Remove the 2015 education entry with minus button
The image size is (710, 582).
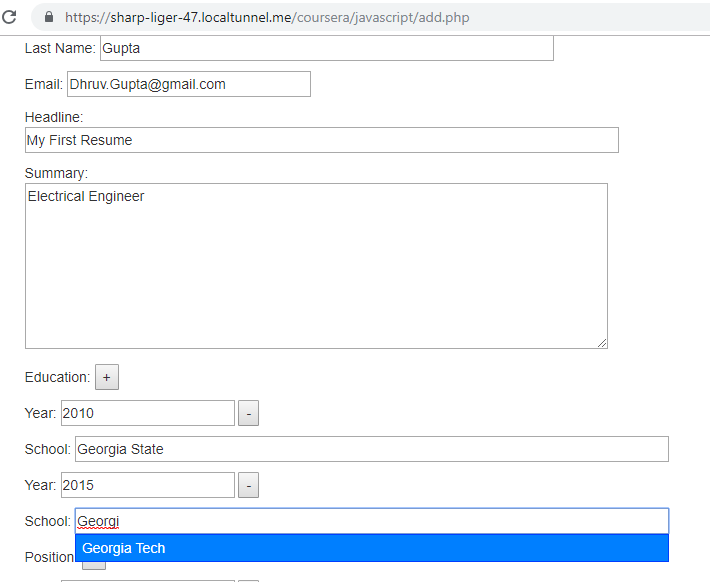[249, 485]
